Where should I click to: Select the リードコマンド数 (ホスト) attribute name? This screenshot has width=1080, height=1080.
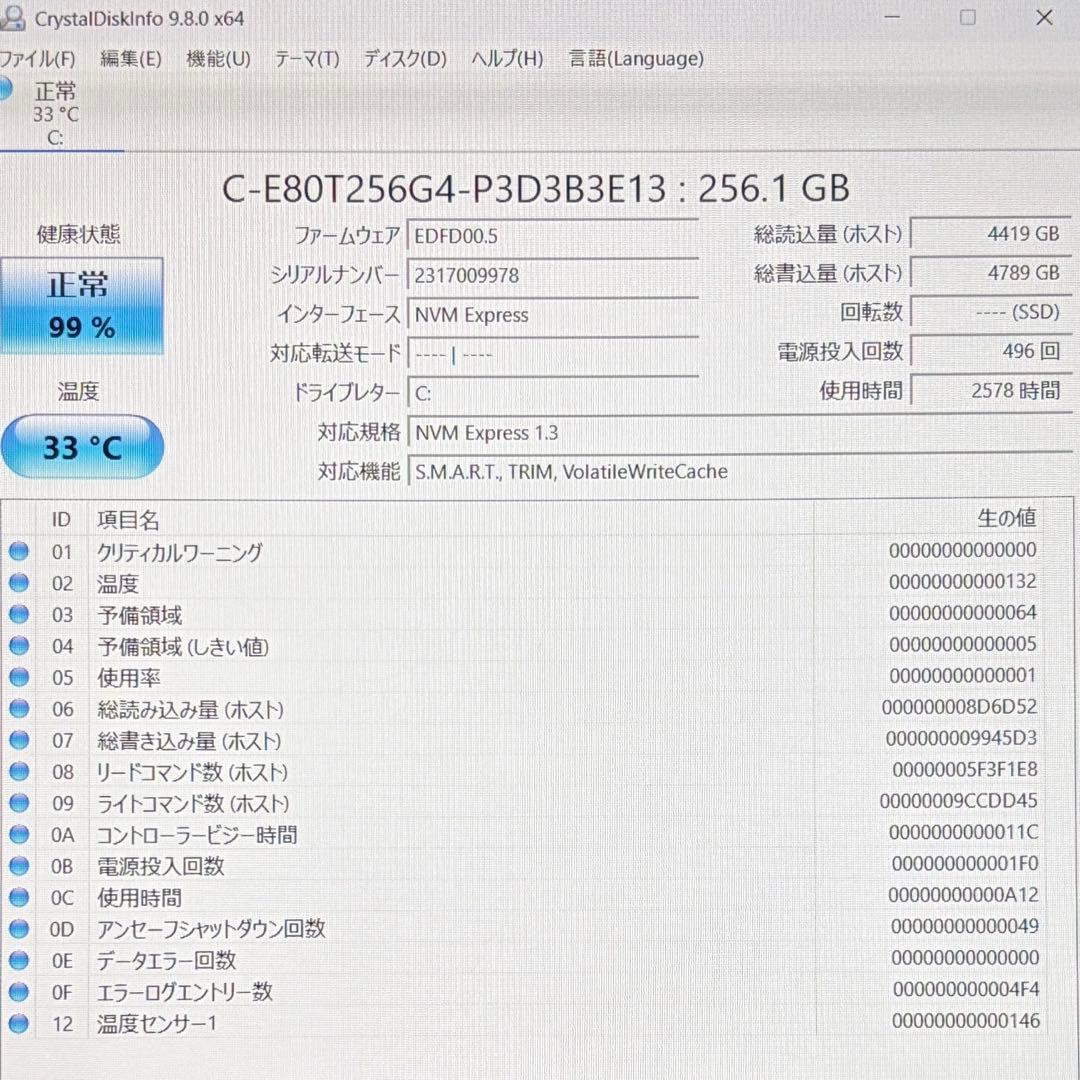pyautogui.click(x=192, y=772)
